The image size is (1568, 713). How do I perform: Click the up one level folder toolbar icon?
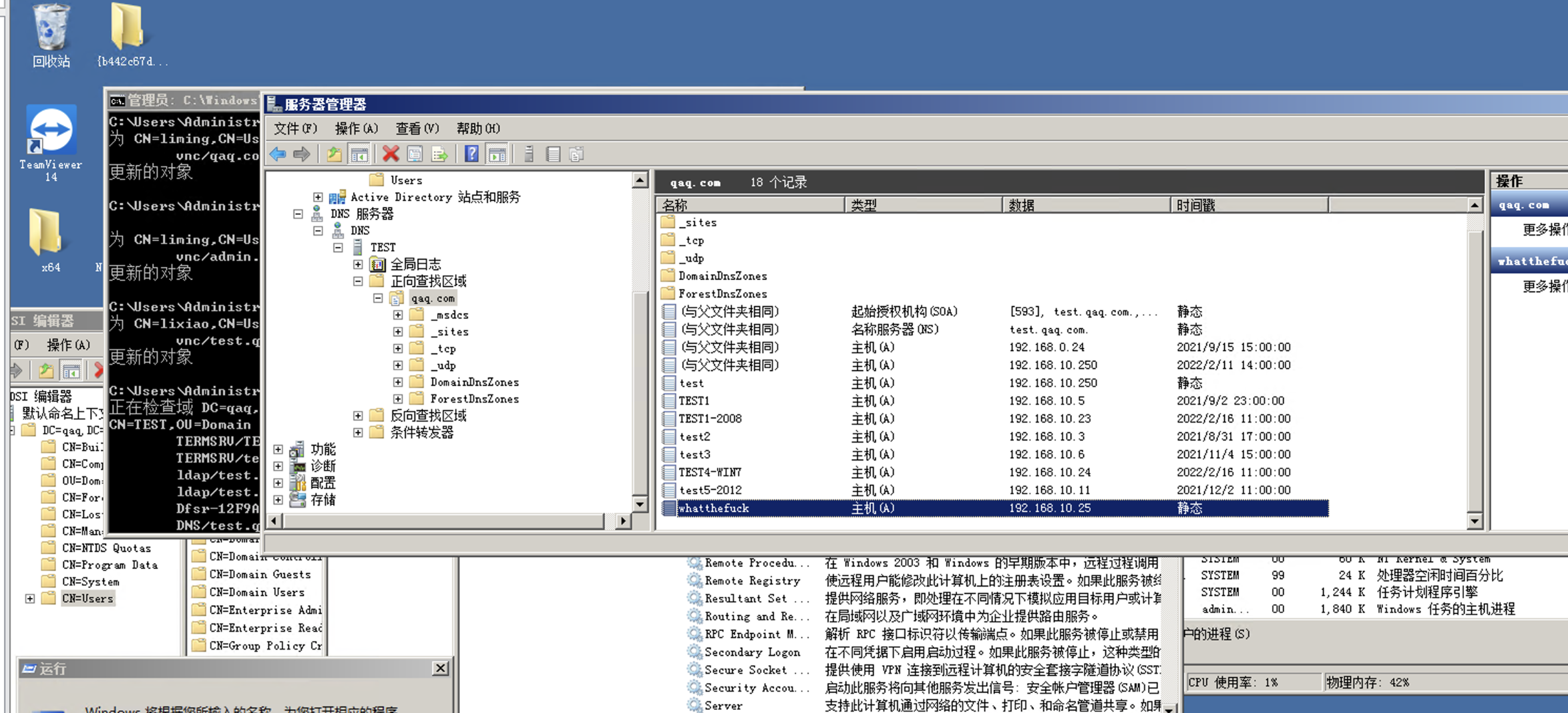(x=333, y=154)
